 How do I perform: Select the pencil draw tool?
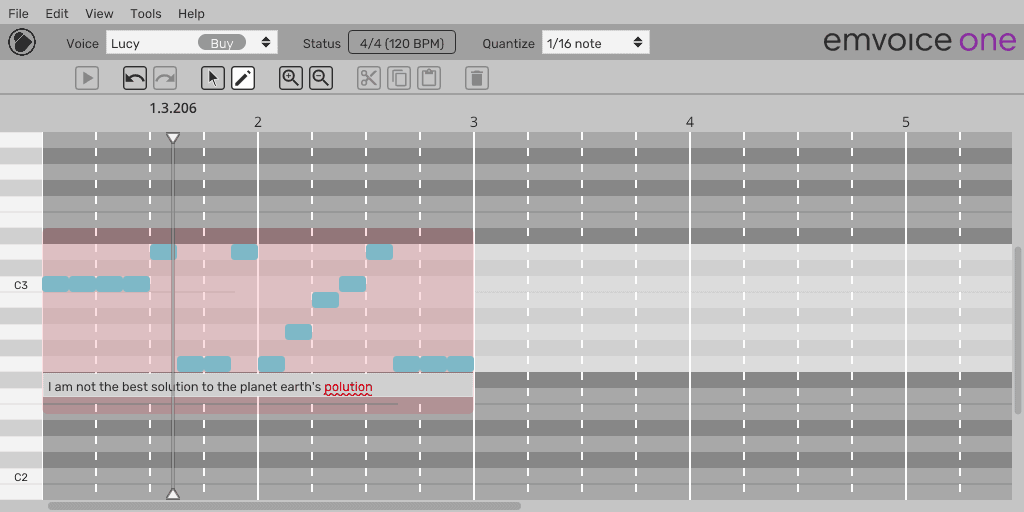243,77
